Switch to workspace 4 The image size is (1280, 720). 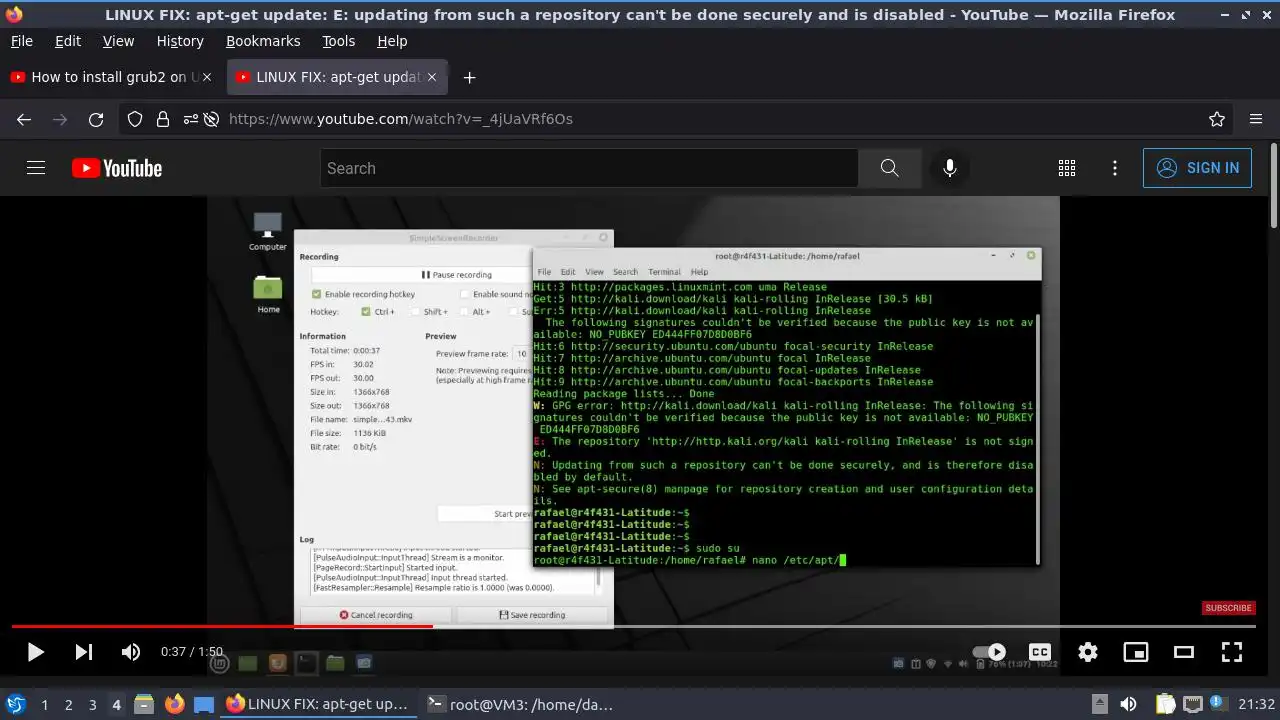click(117, 704)
